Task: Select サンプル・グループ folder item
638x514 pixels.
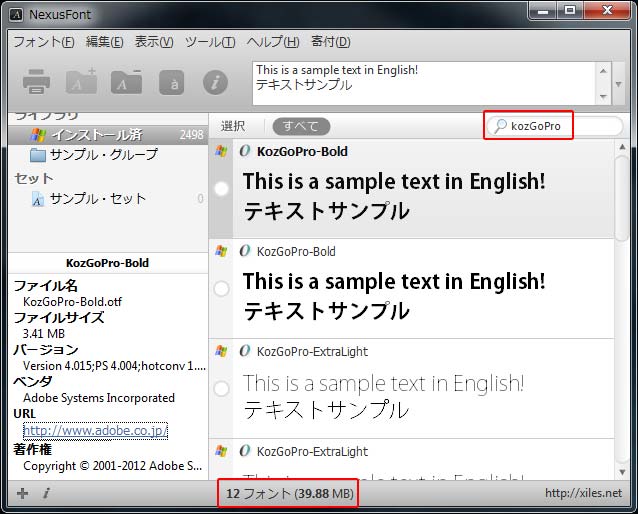Action: coord(108,155)
